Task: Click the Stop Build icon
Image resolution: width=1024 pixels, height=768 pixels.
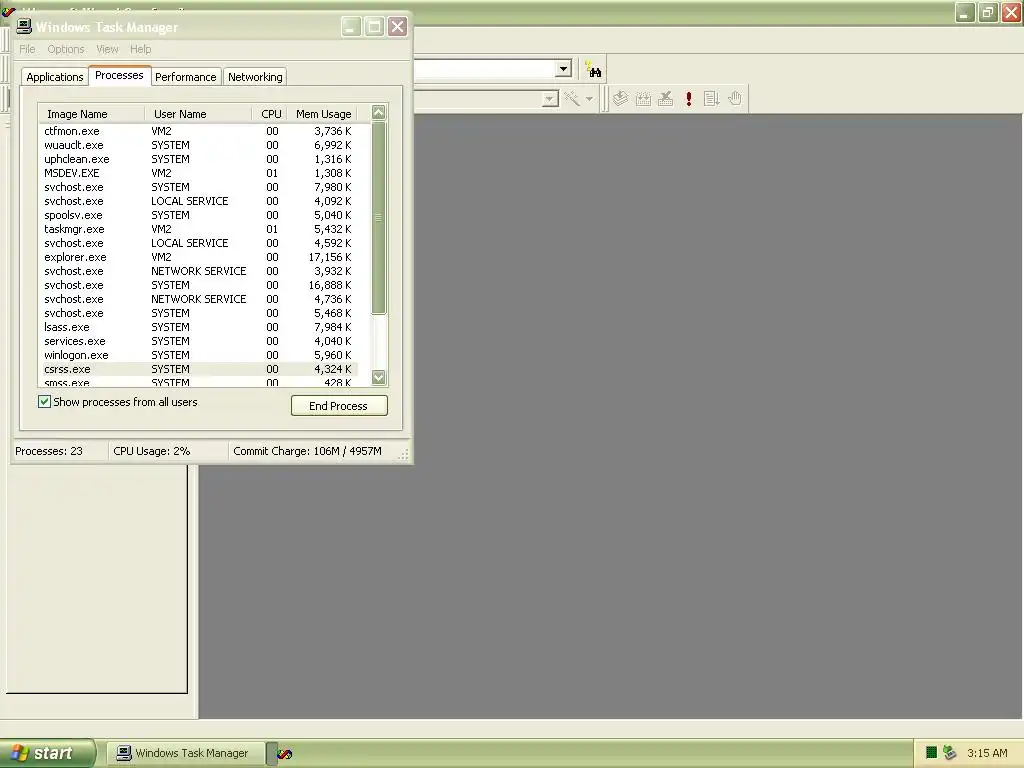Action: click(x=666, y=99)
